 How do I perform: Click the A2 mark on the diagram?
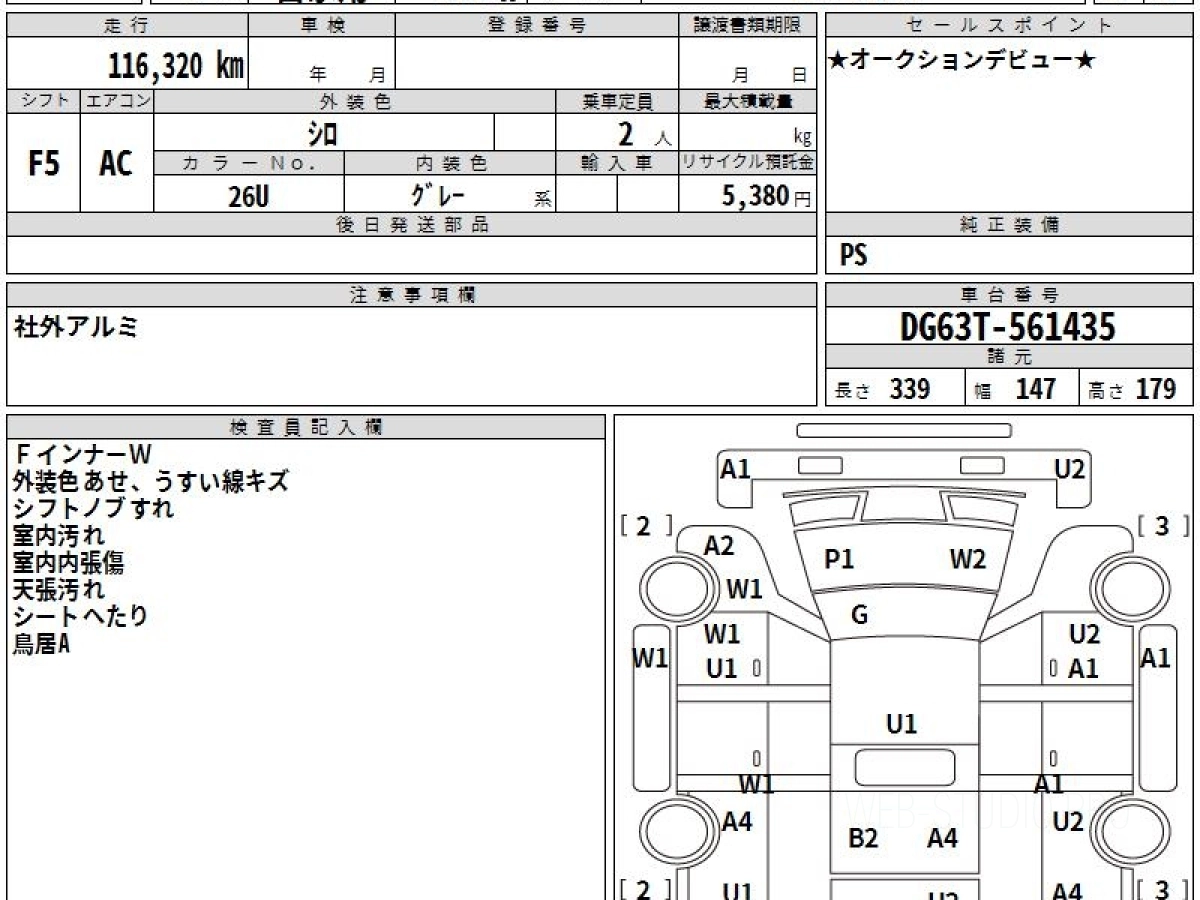(719, 546)
